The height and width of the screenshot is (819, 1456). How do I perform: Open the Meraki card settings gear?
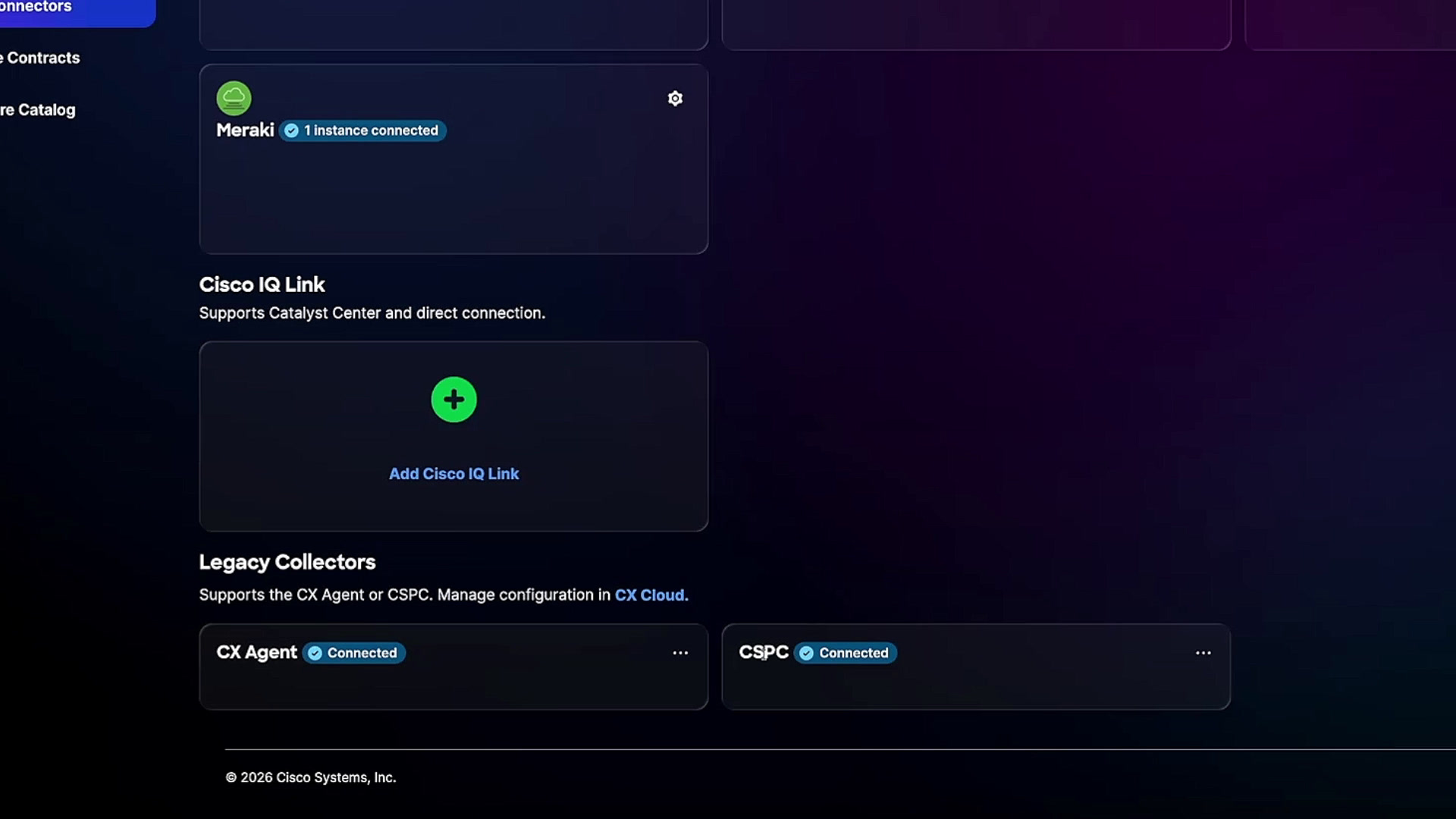point(675,99)
